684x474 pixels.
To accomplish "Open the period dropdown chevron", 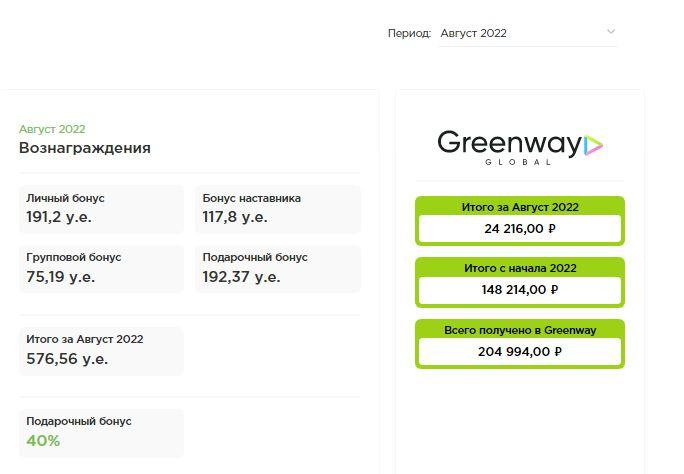I will [x=611, y=32].
